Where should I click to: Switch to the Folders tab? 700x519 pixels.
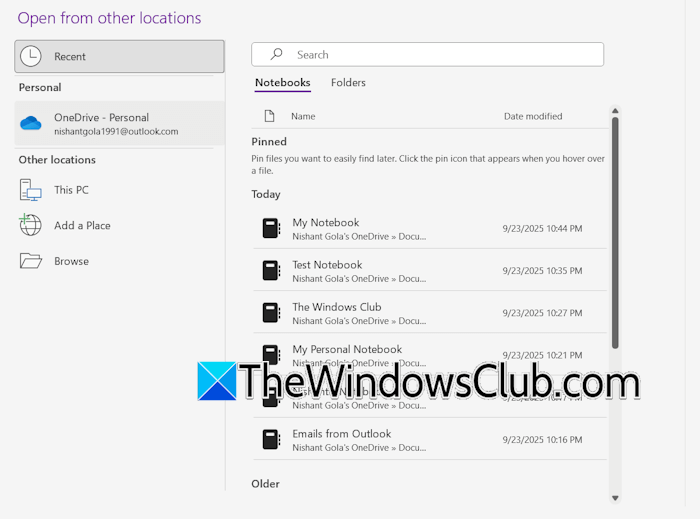coord(348,83)
